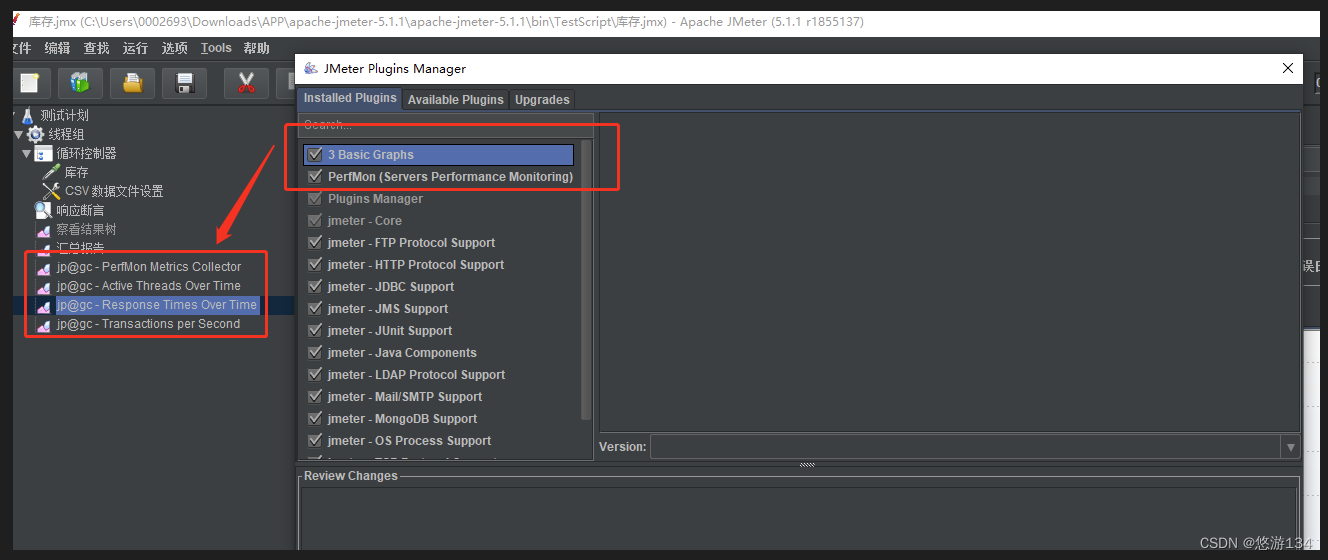Click the CSV 数据文件设置 tools icon
The width and height of the screenshot is (1328, 560).
tap(52, 191)
